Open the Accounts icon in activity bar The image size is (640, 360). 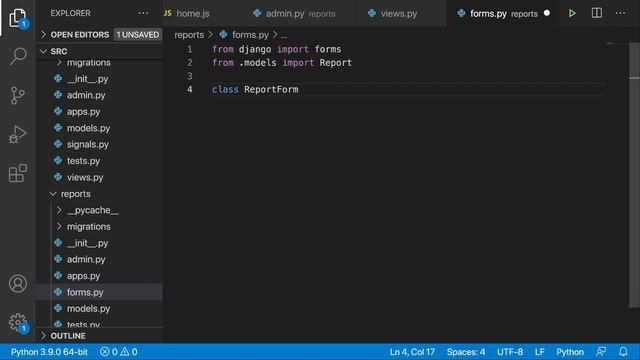[18, 283]
